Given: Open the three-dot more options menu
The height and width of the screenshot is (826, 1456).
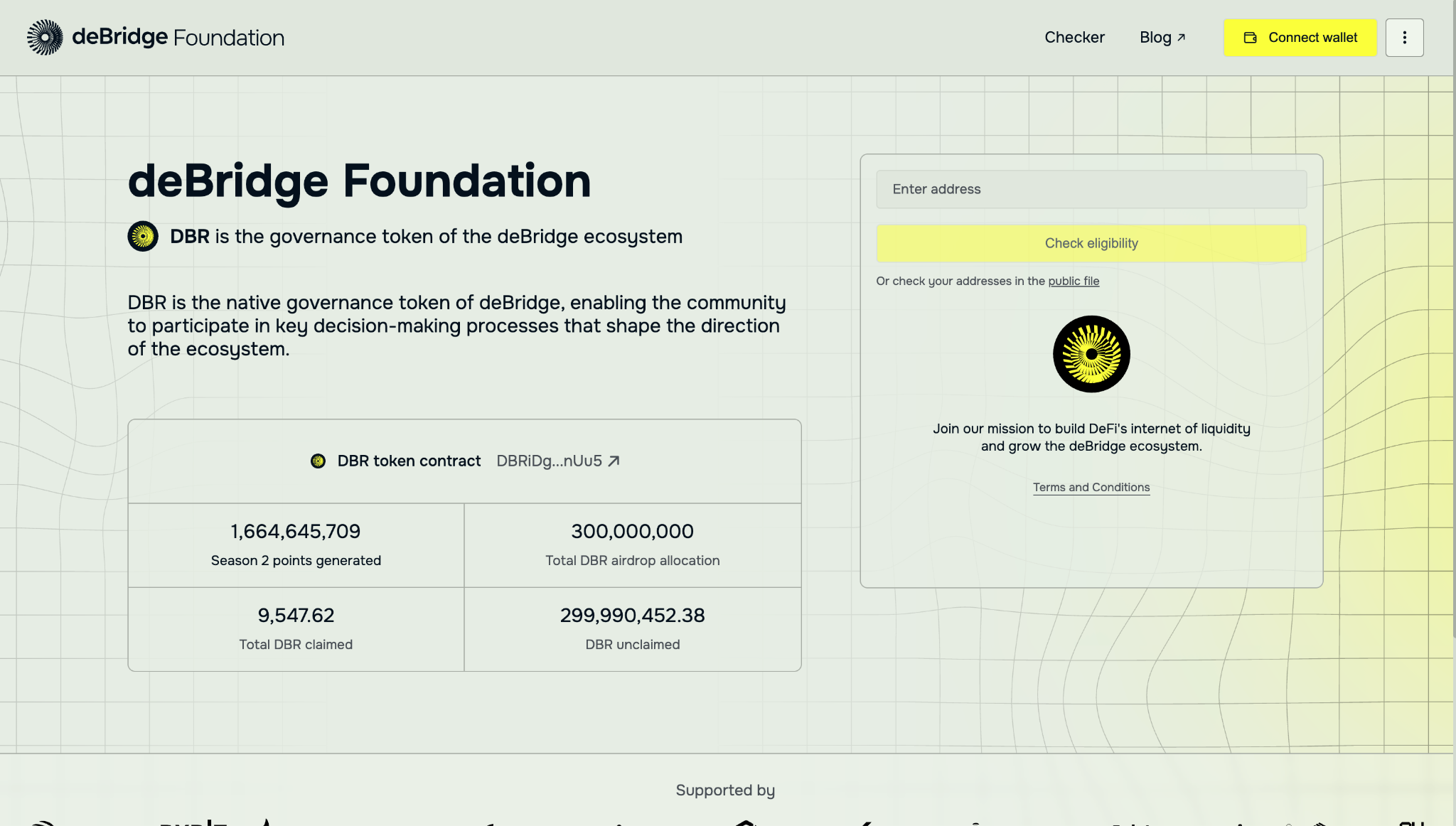Looking at the screenshot, I should pos(1404,38).
